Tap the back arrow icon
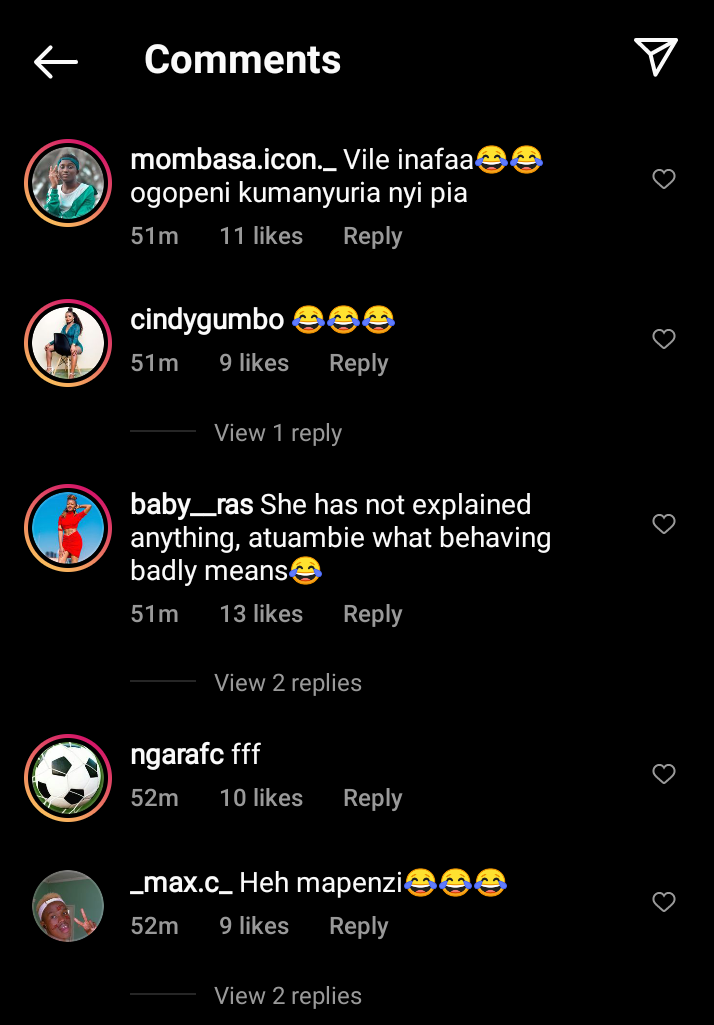 pyautogui.click(x=56, y=62)
